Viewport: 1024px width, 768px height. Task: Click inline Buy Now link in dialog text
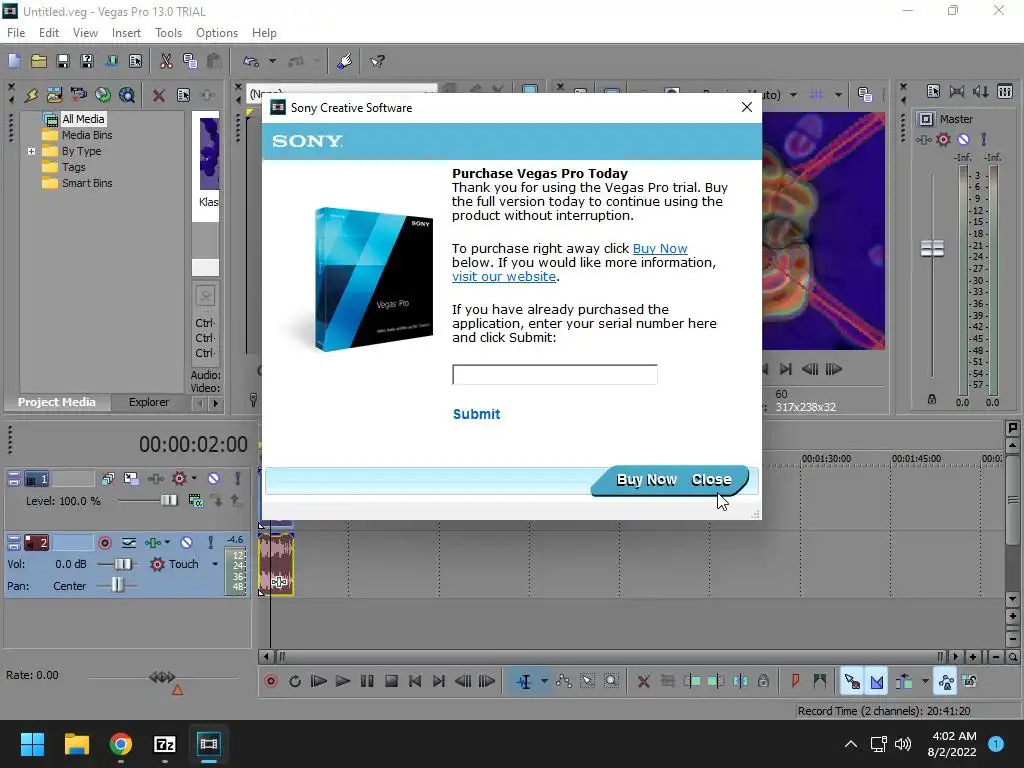pyautogui.click(x=660, y=249)
